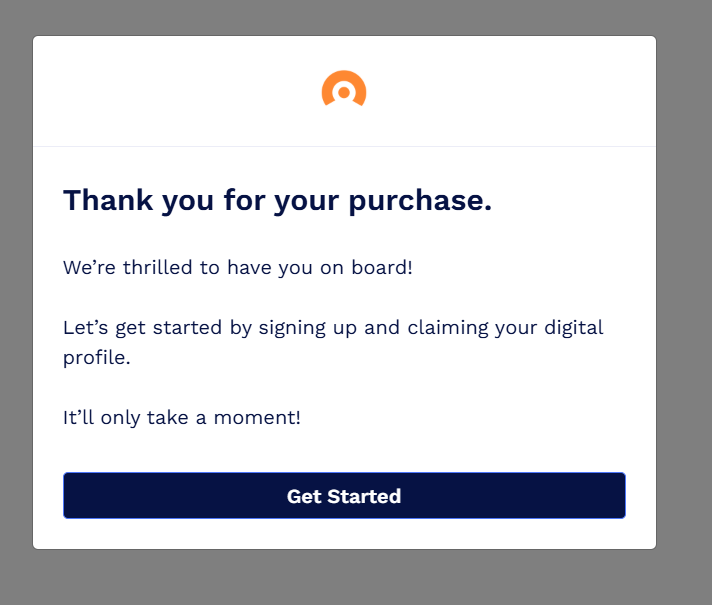Click the "Let's get started by signing" paragraph
The height and width of the screenshot is (605, 712).
[x=333, y=328]
